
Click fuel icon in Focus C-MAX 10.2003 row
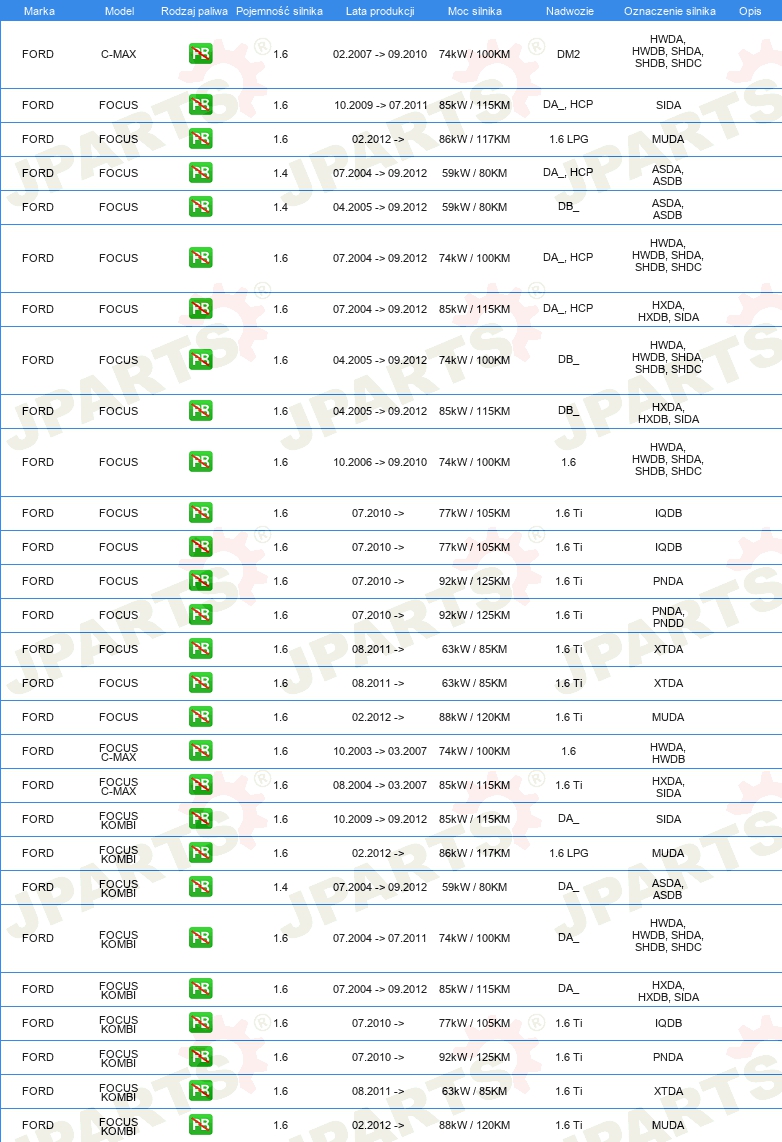[200, 751]
